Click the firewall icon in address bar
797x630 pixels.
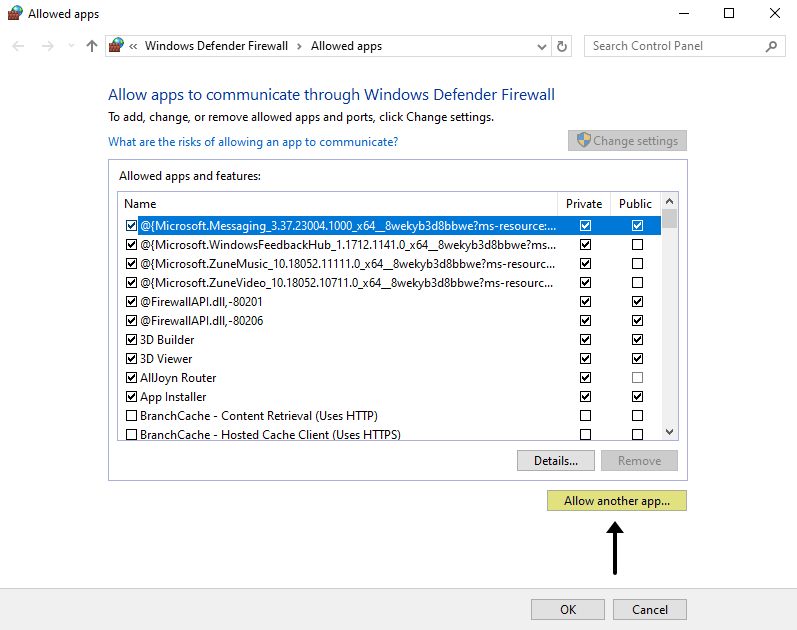tap(117, 46)
